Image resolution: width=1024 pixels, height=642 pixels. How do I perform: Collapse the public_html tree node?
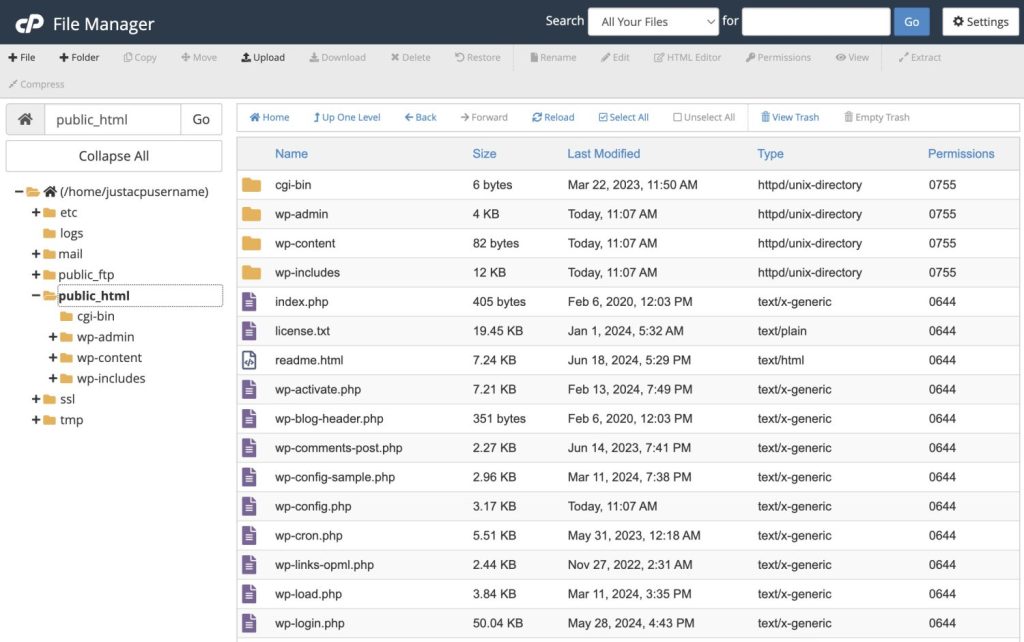point(36,296)
